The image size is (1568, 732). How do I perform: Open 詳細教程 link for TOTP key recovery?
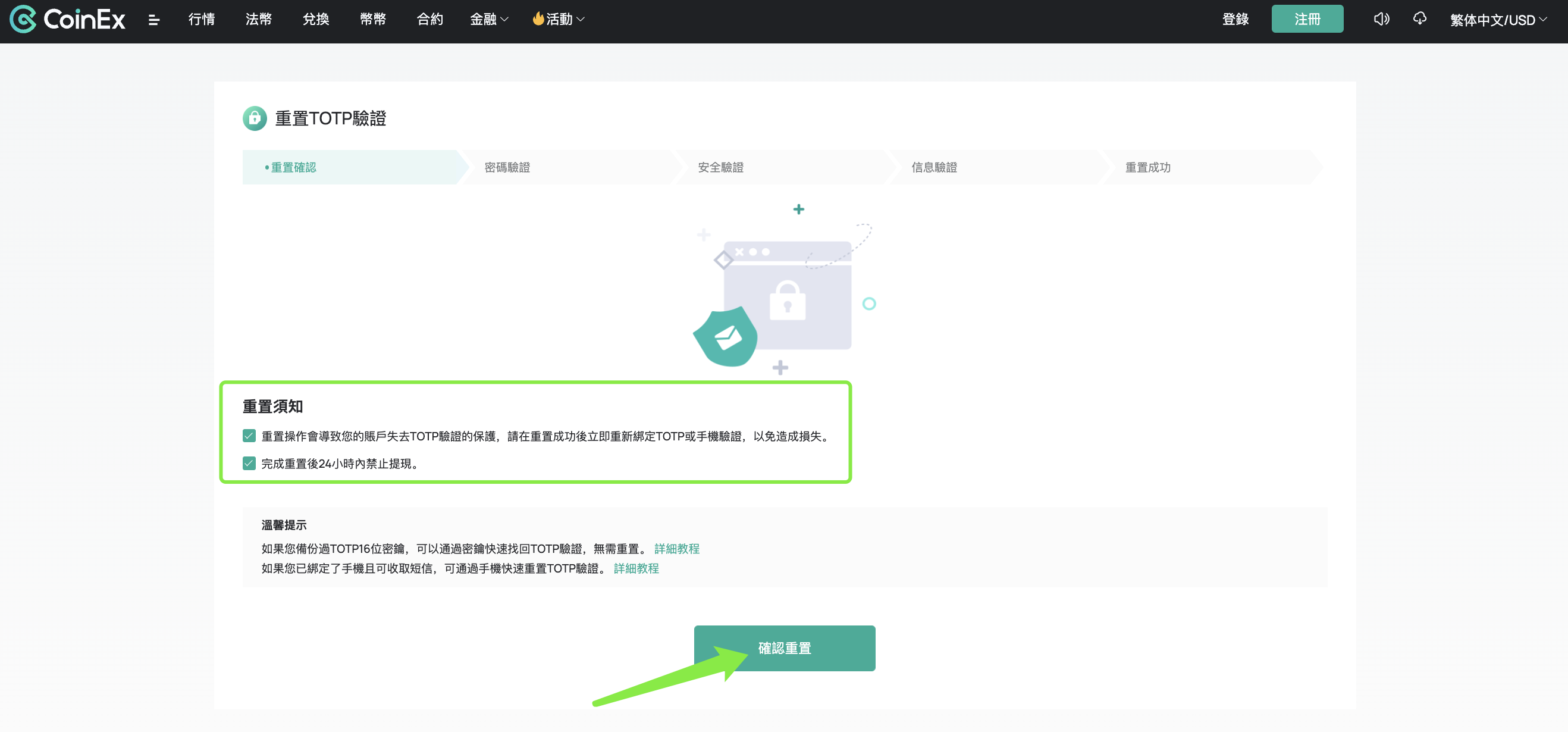pyautogui.click(x=676, y=549)
